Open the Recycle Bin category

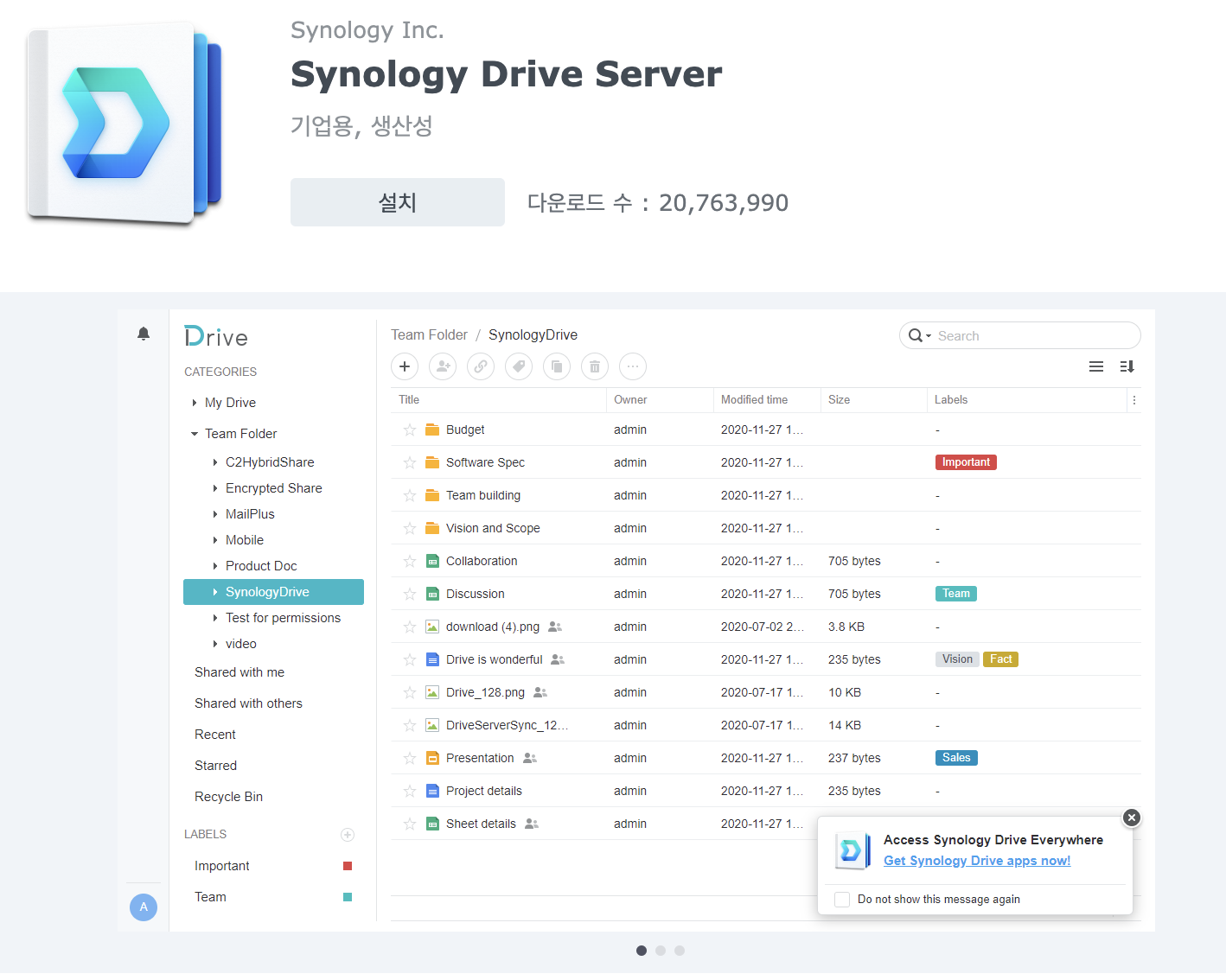point(228,797)
